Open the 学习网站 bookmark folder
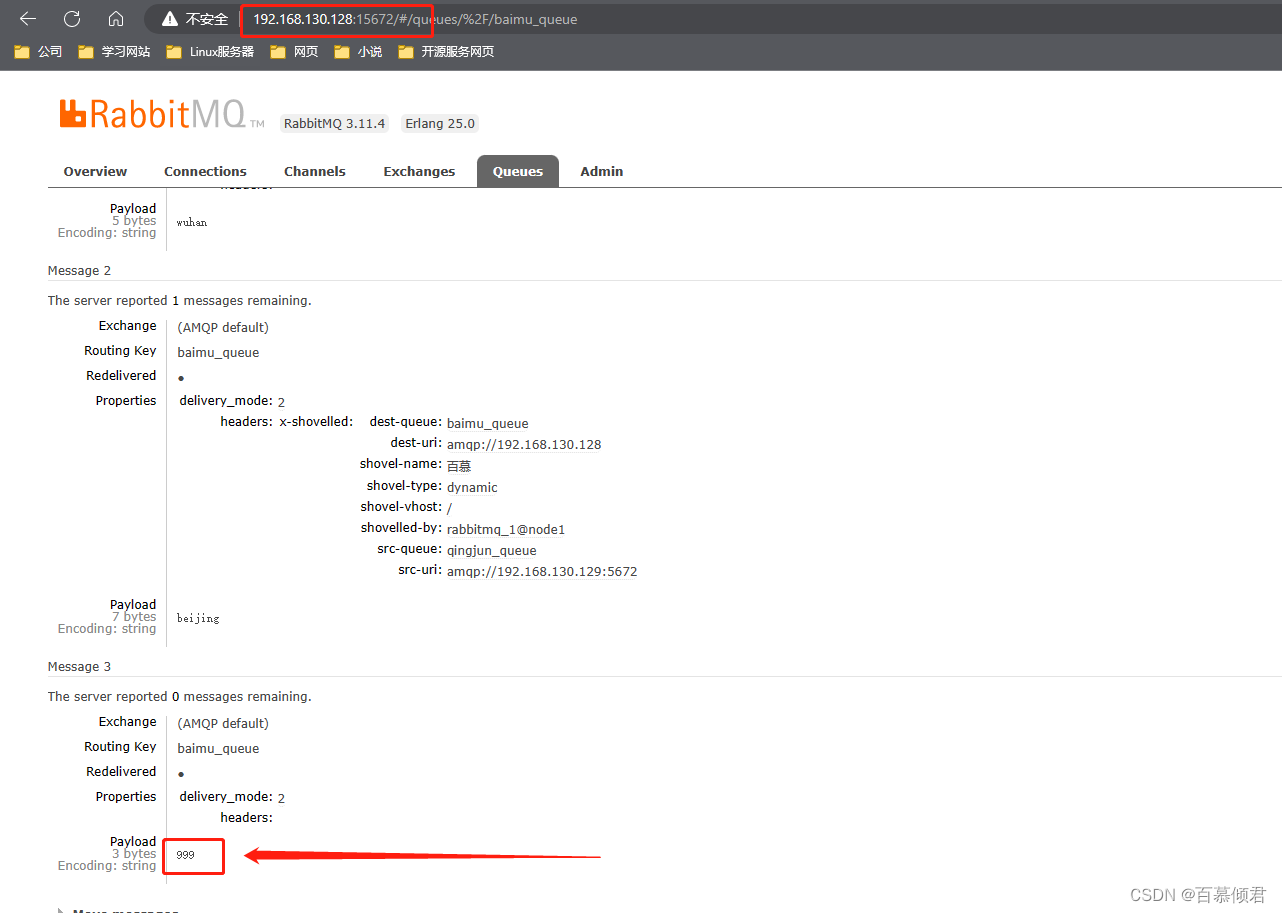1282x913 pixels. point(114,52)
